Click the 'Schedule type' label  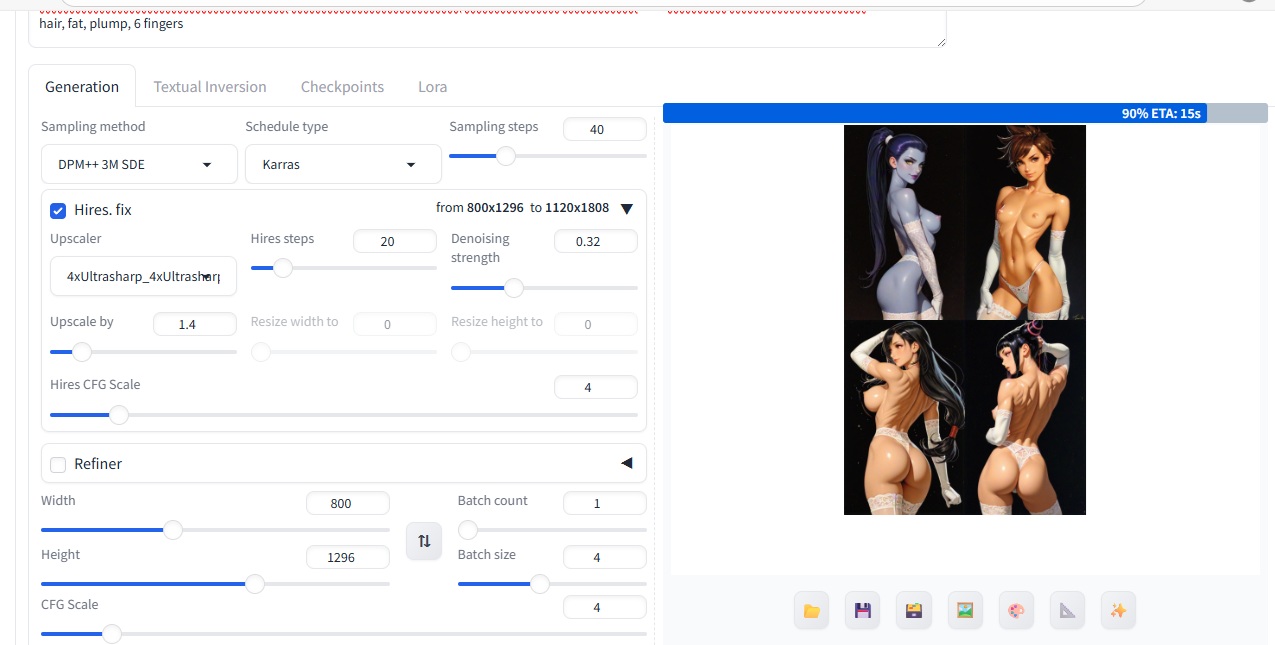[287, 127]
